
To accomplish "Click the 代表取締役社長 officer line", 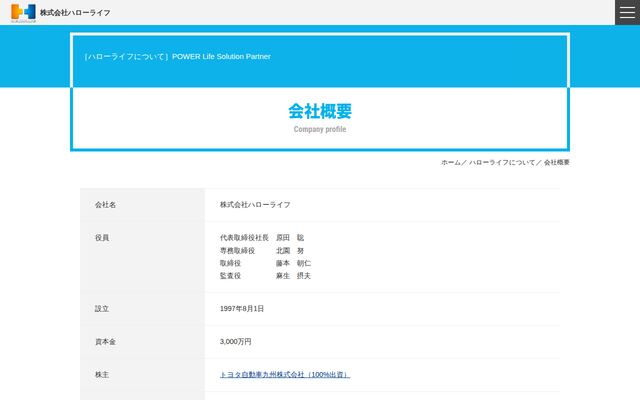I will point(262,238).
